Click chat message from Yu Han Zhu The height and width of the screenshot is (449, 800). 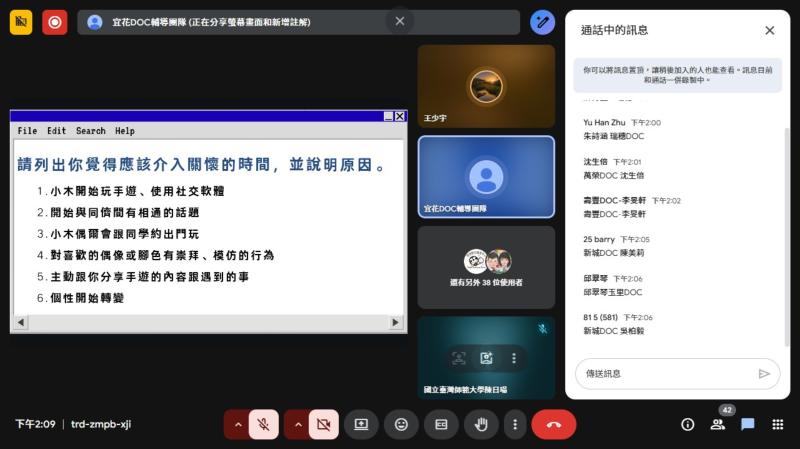(614, 136)
